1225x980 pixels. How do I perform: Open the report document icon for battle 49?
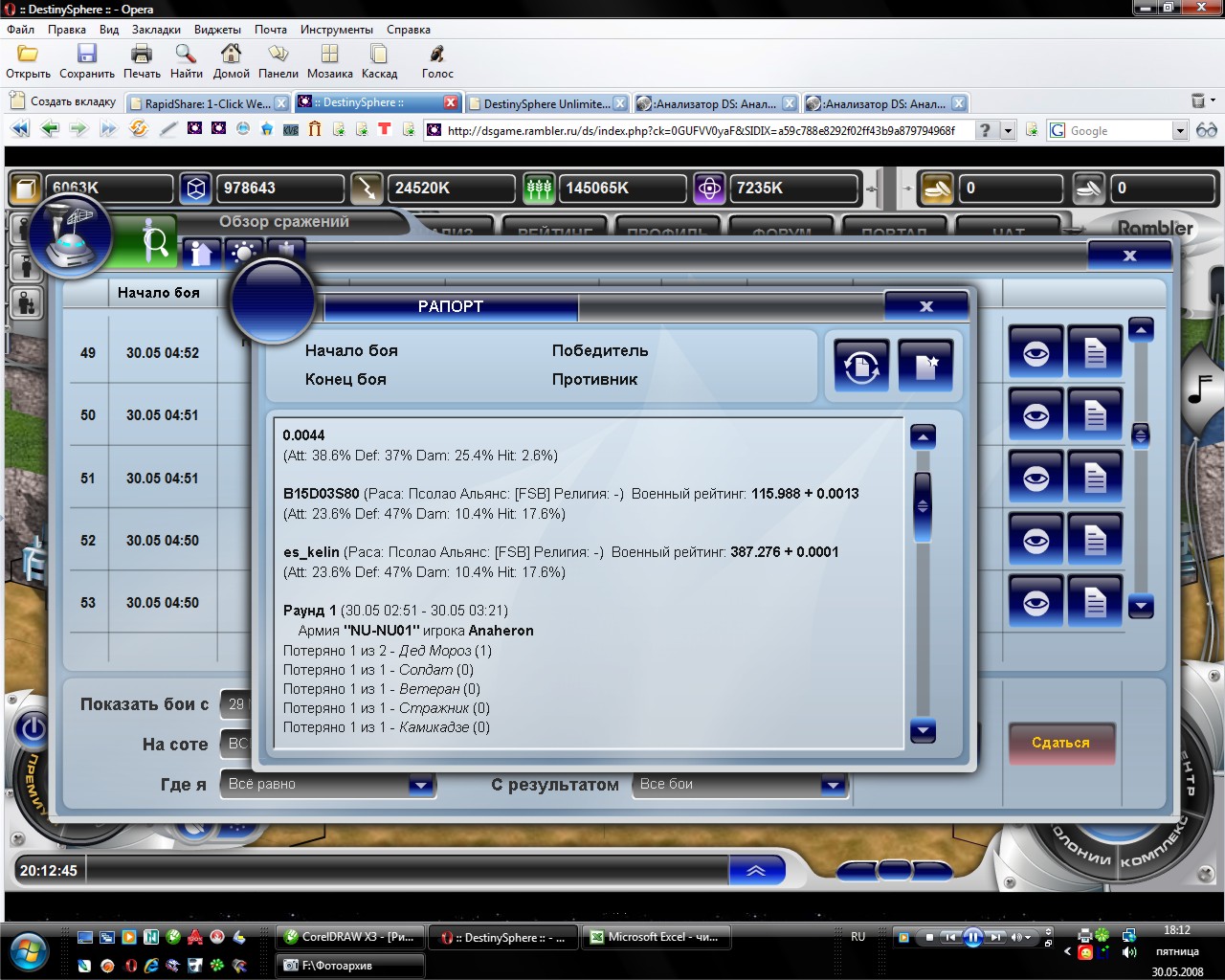pos(1095,353)
